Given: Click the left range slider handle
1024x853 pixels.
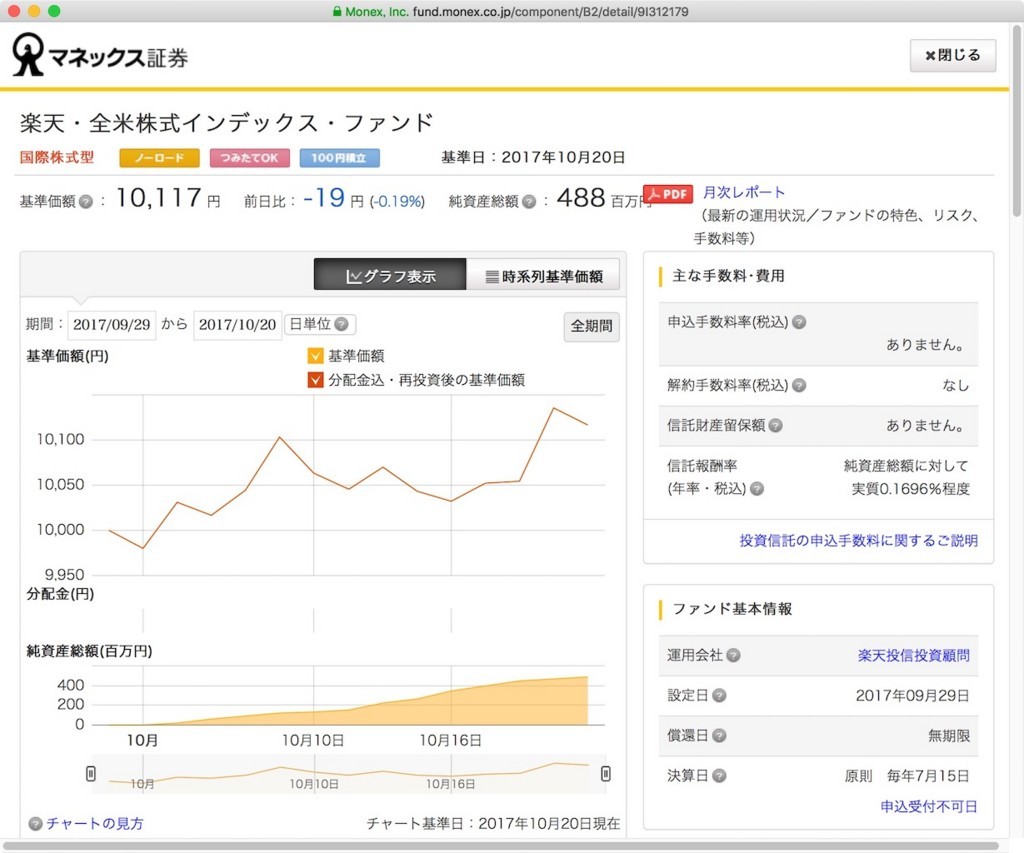Looking at the screenshot, I should click(91, 774).
